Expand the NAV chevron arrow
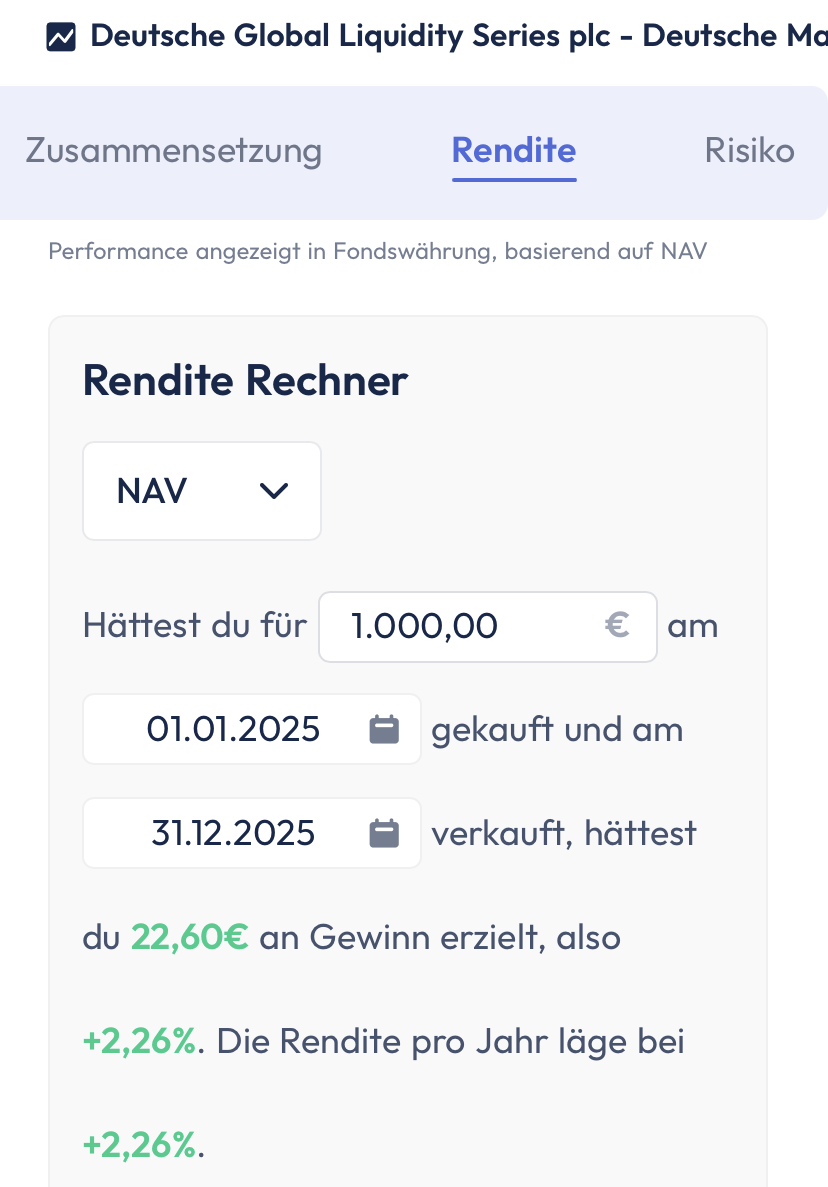The width and height of the screenshot is (828, 1187). [273, 491]
